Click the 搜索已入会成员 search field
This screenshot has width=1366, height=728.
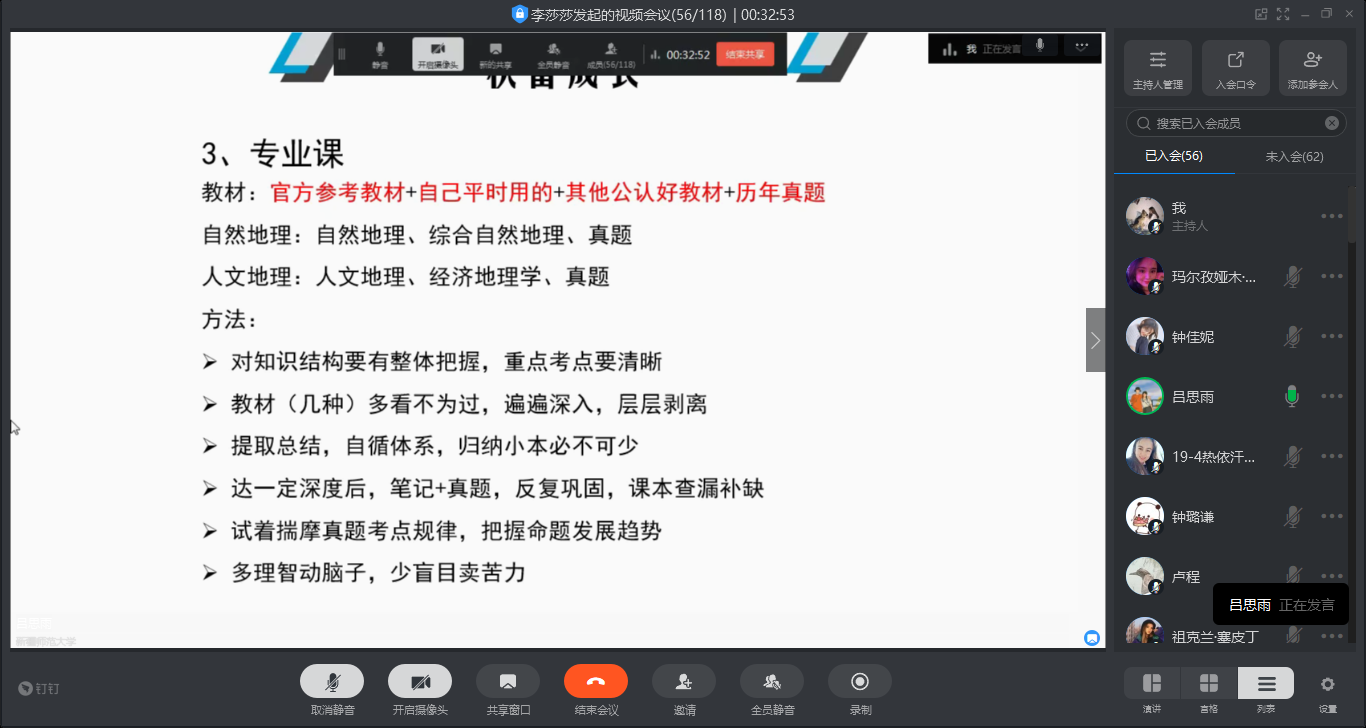click(x=1235, y=123)
